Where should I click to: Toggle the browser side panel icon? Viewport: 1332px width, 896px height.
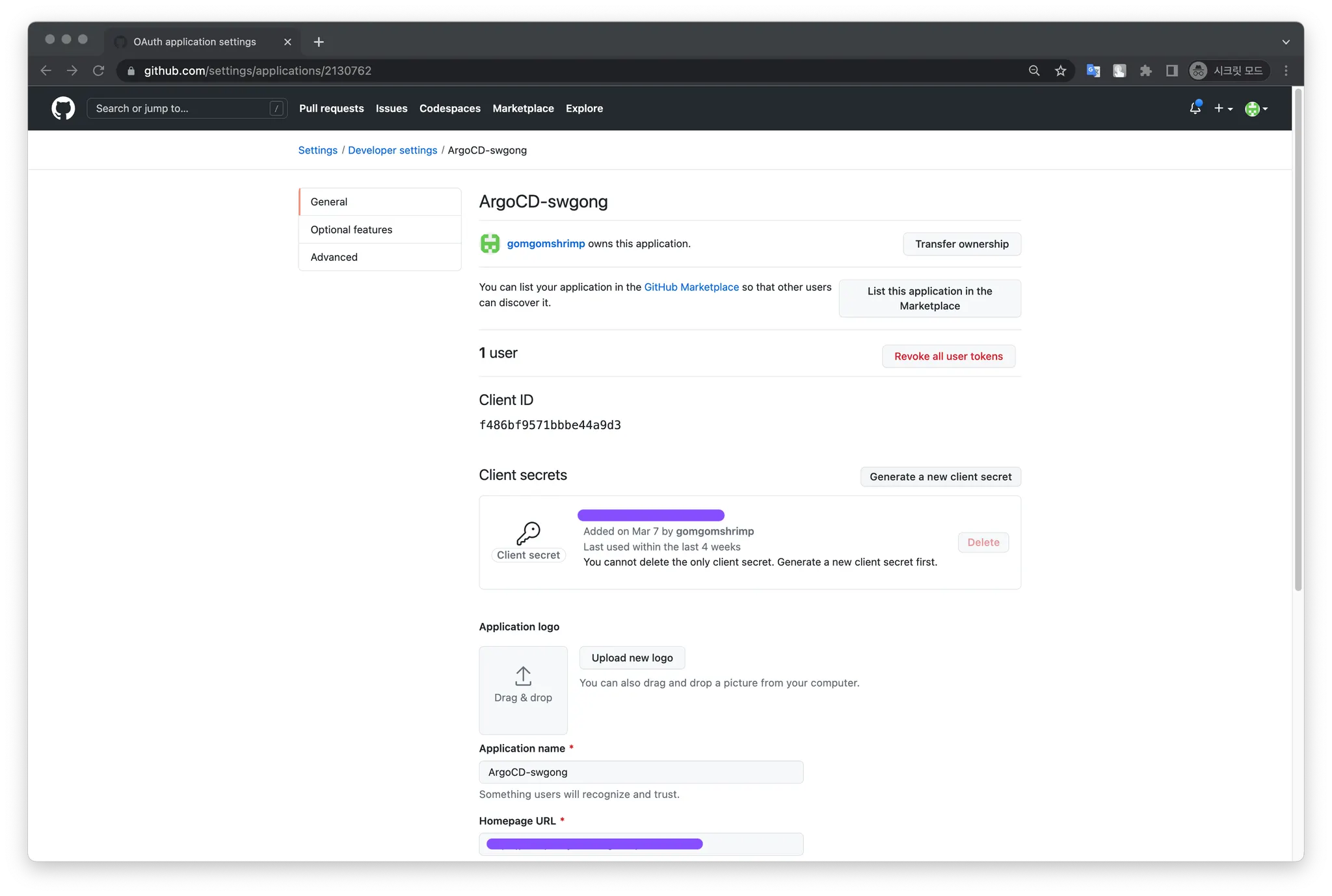coord(1172,71)
